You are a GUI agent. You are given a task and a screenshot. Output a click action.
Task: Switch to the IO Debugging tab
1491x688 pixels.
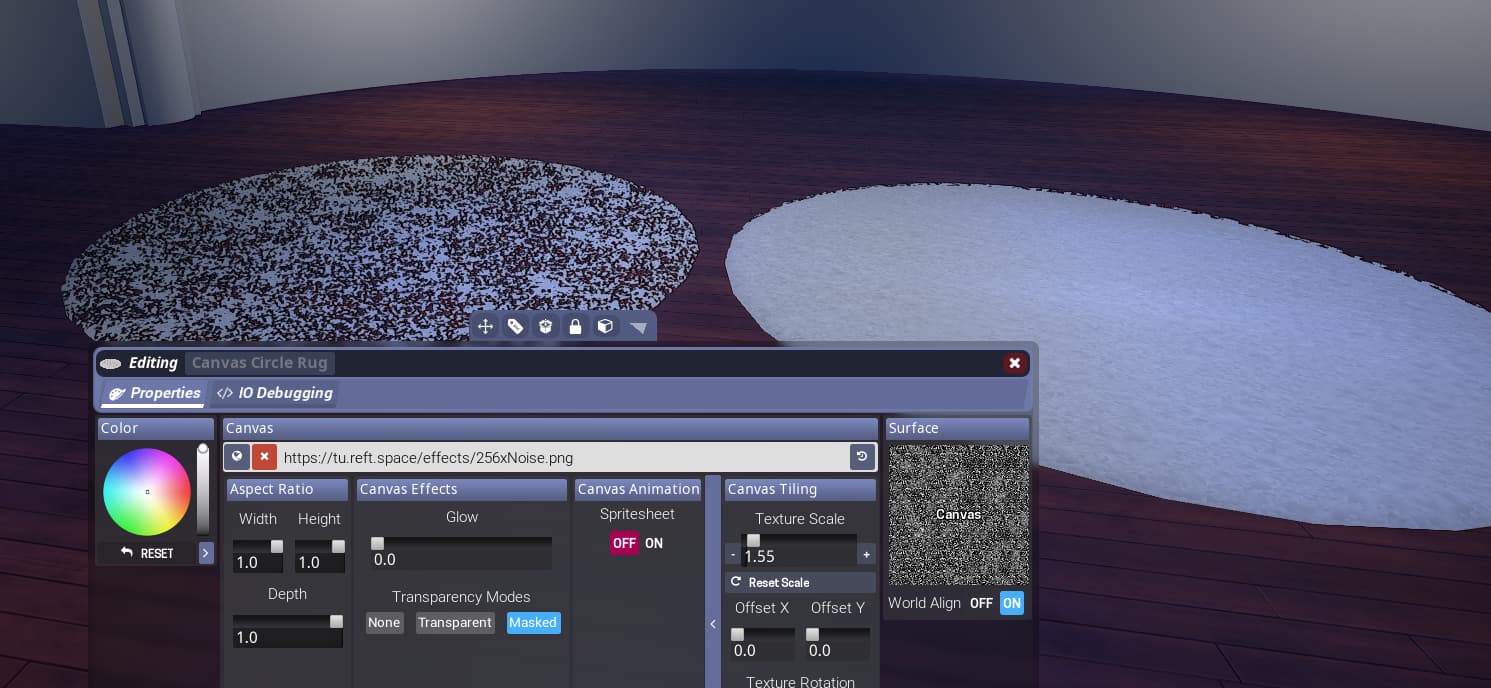coord(274,393)
